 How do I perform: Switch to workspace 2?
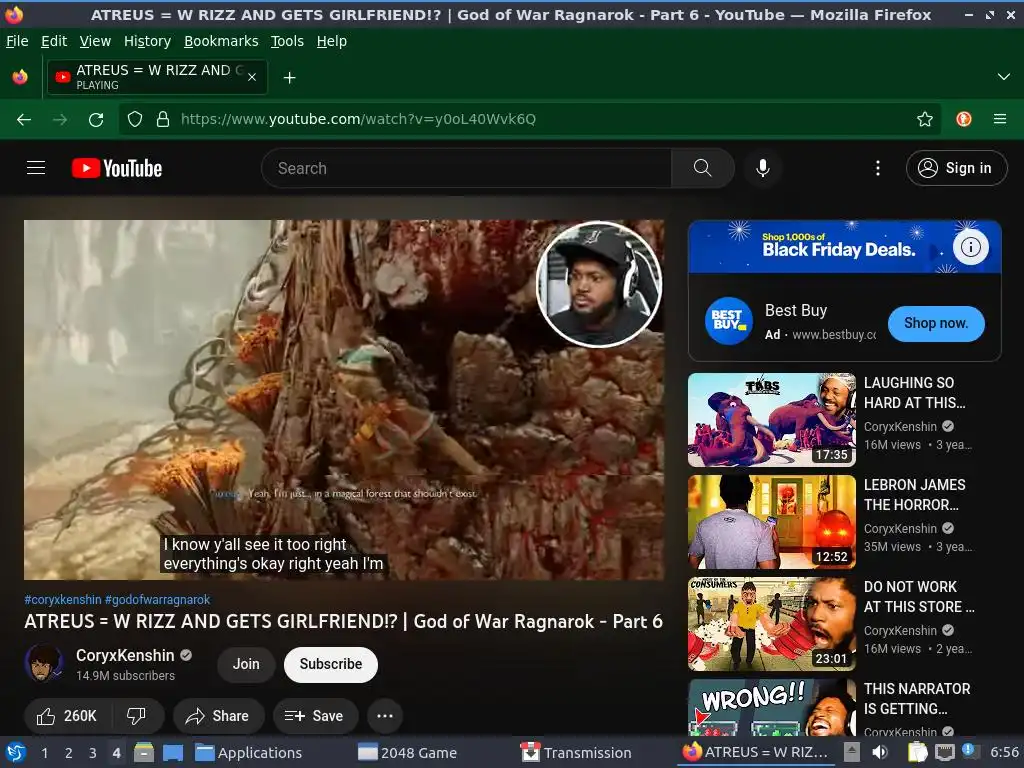[x=69, y=753]
